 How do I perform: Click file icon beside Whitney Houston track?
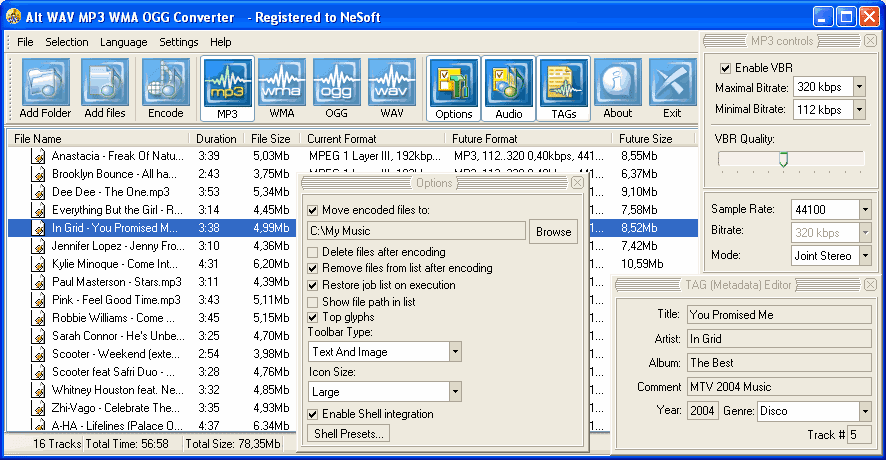point(38,390)
